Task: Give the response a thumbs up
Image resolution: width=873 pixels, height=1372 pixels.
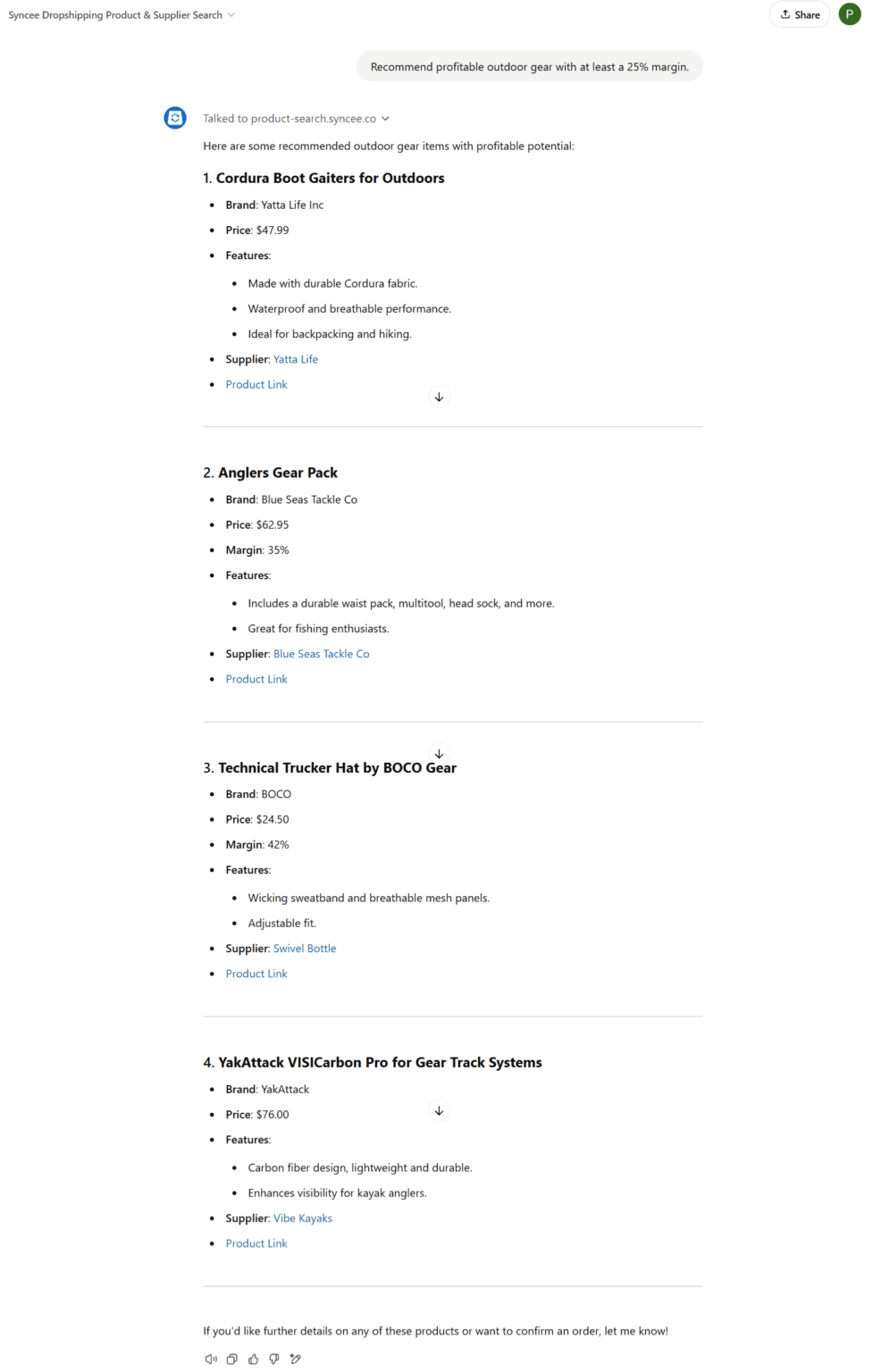Action: click(253, 1359)
